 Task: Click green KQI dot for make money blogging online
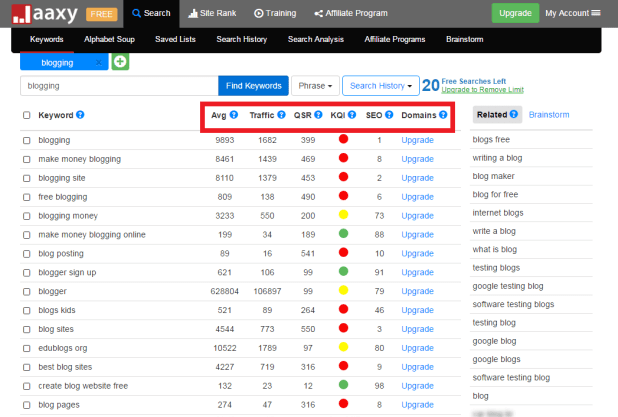pyautogui.click(x=343, y=233)
